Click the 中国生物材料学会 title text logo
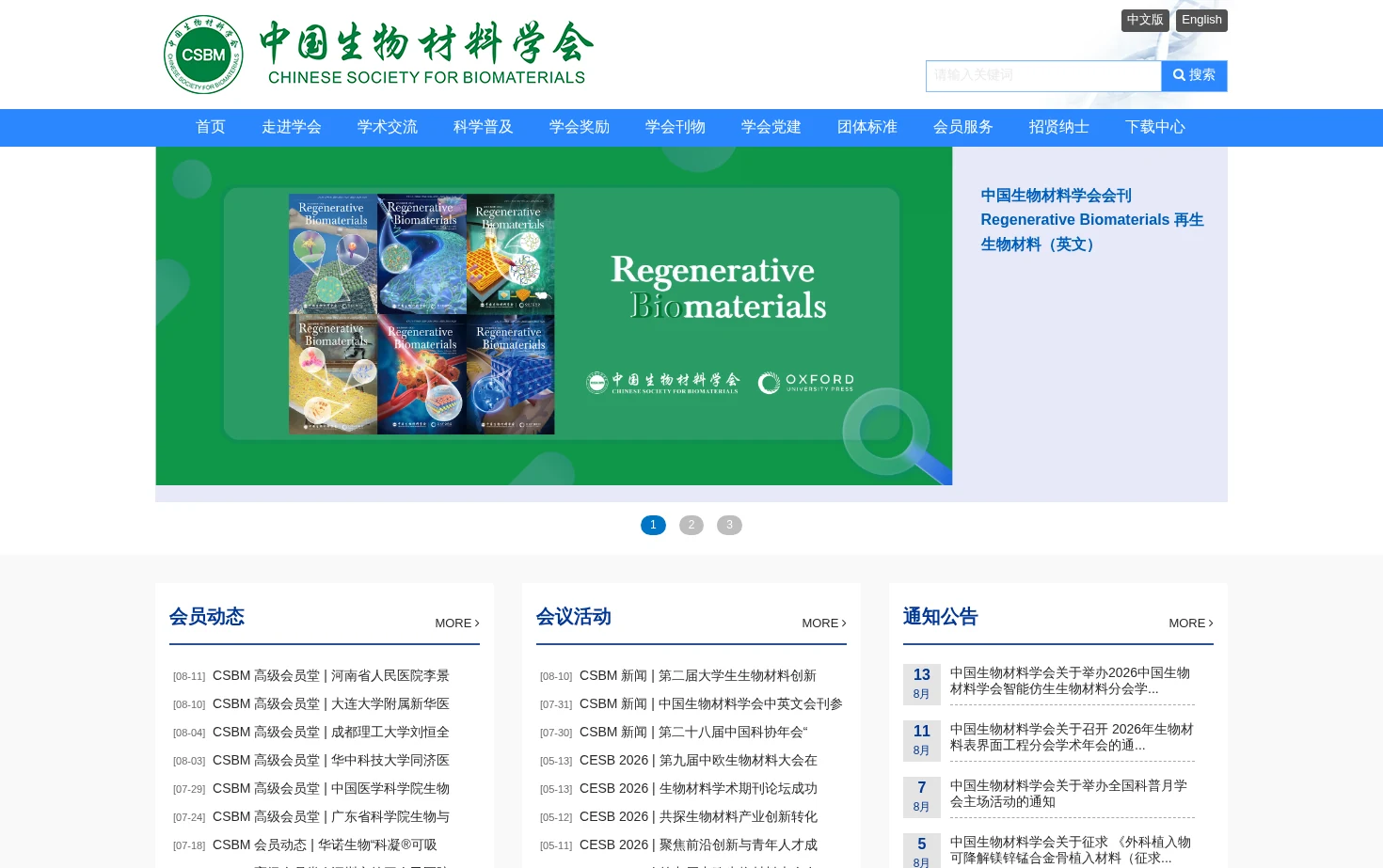 426,54
